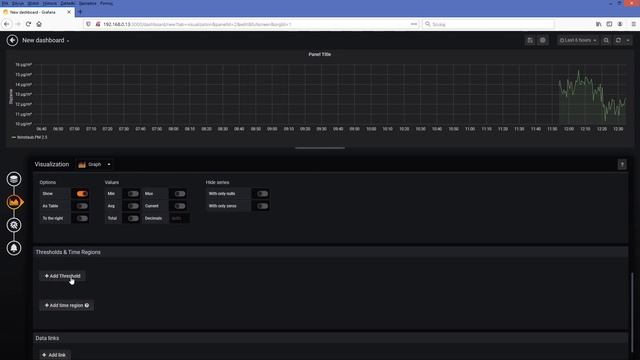Open dashboard settings cog icon

coord(543,40)
